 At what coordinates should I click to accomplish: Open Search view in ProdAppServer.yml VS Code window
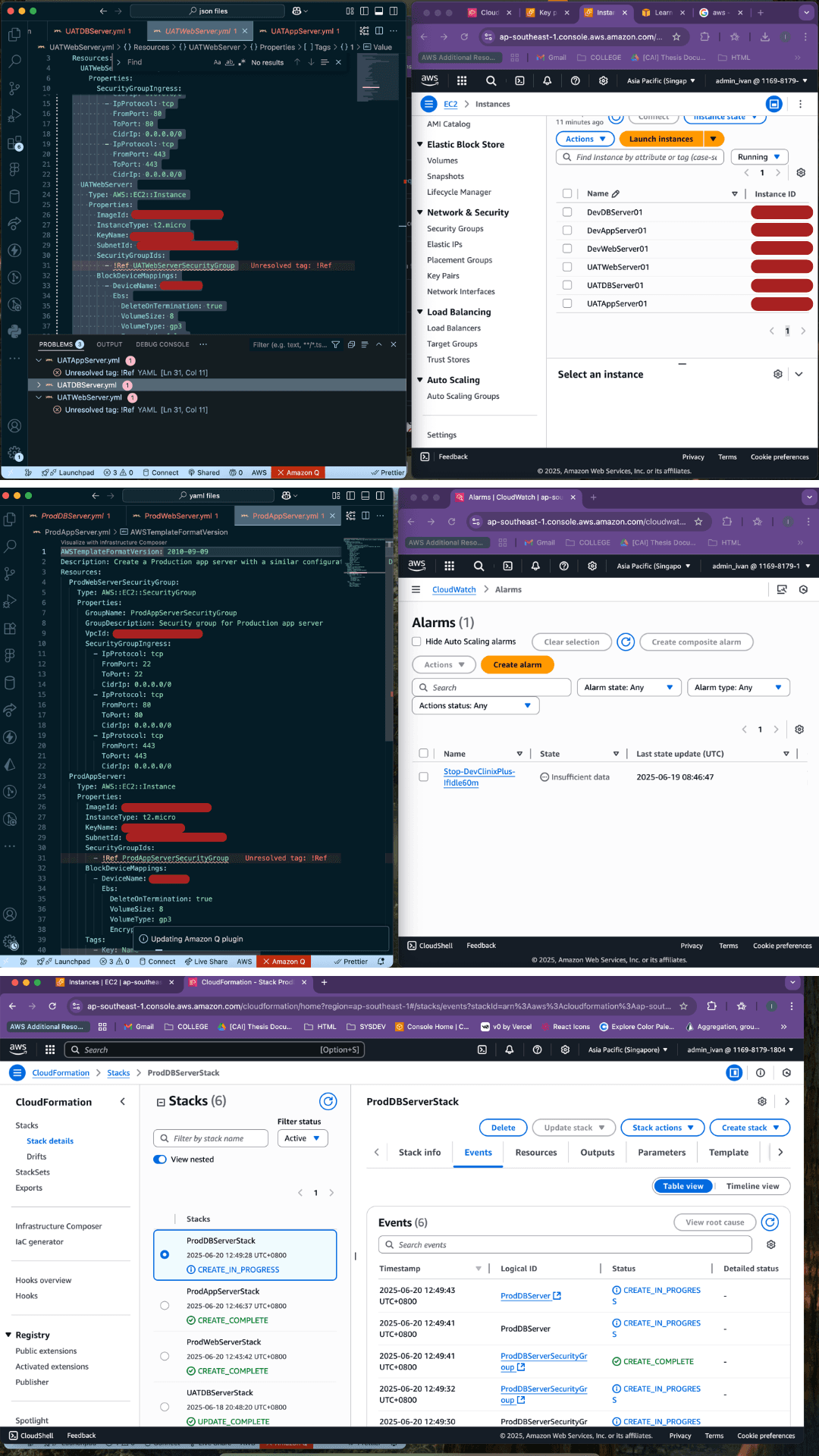coord(11,546)
